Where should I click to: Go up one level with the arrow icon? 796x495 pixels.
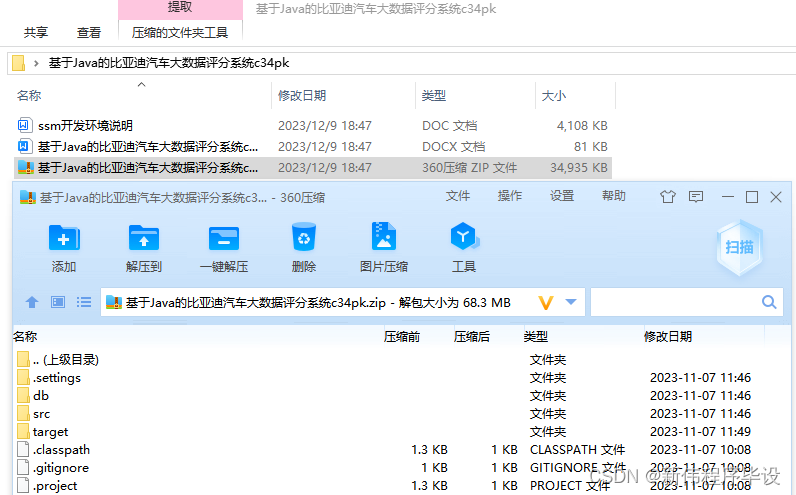point(32,303)
